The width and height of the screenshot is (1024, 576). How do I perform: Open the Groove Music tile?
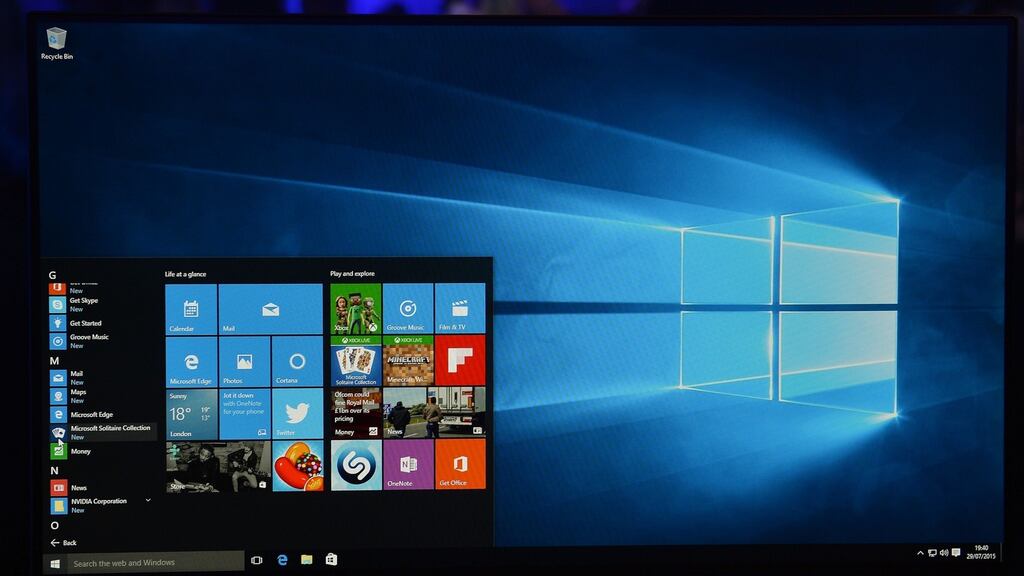pyautogui.click(x=406, y=306)
